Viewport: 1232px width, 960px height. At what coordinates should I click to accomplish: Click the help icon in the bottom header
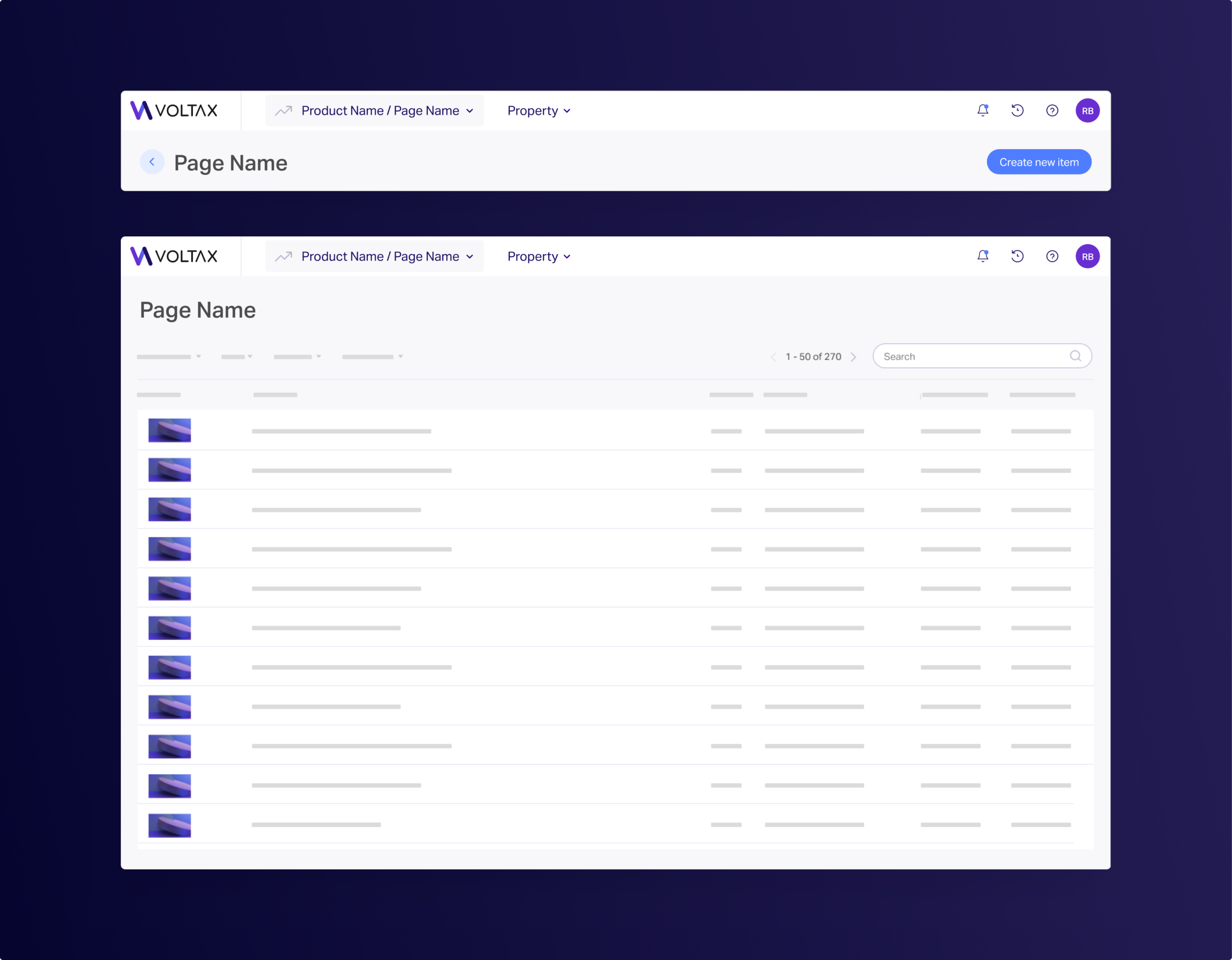click(x=1052, y=256)
